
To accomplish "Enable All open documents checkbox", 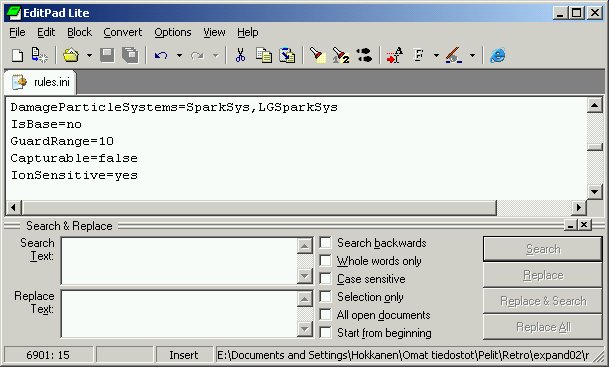I will point(325,315).
